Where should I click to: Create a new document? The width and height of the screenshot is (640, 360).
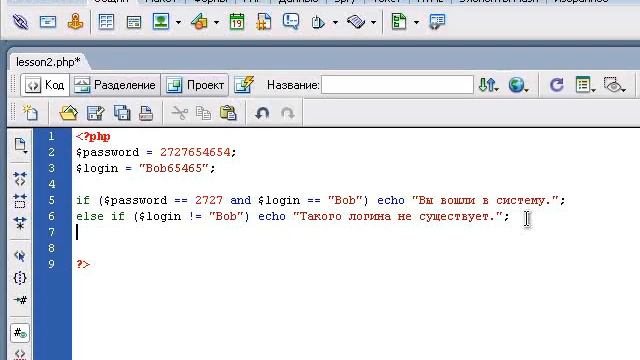[x=30, y=113]
